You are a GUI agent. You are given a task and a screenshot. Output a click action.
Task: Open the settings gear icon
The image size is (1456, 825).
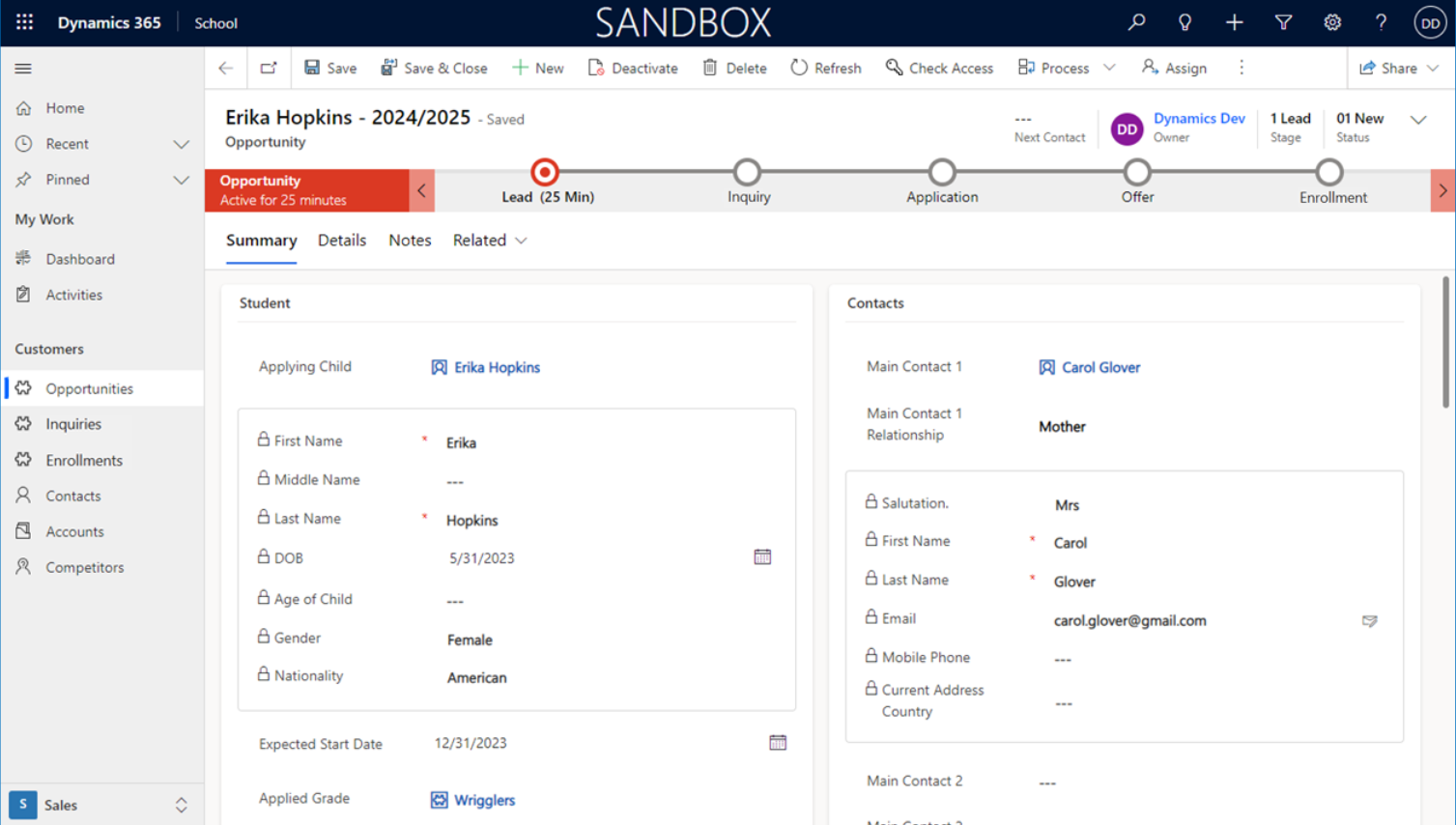pos(1332,22)
